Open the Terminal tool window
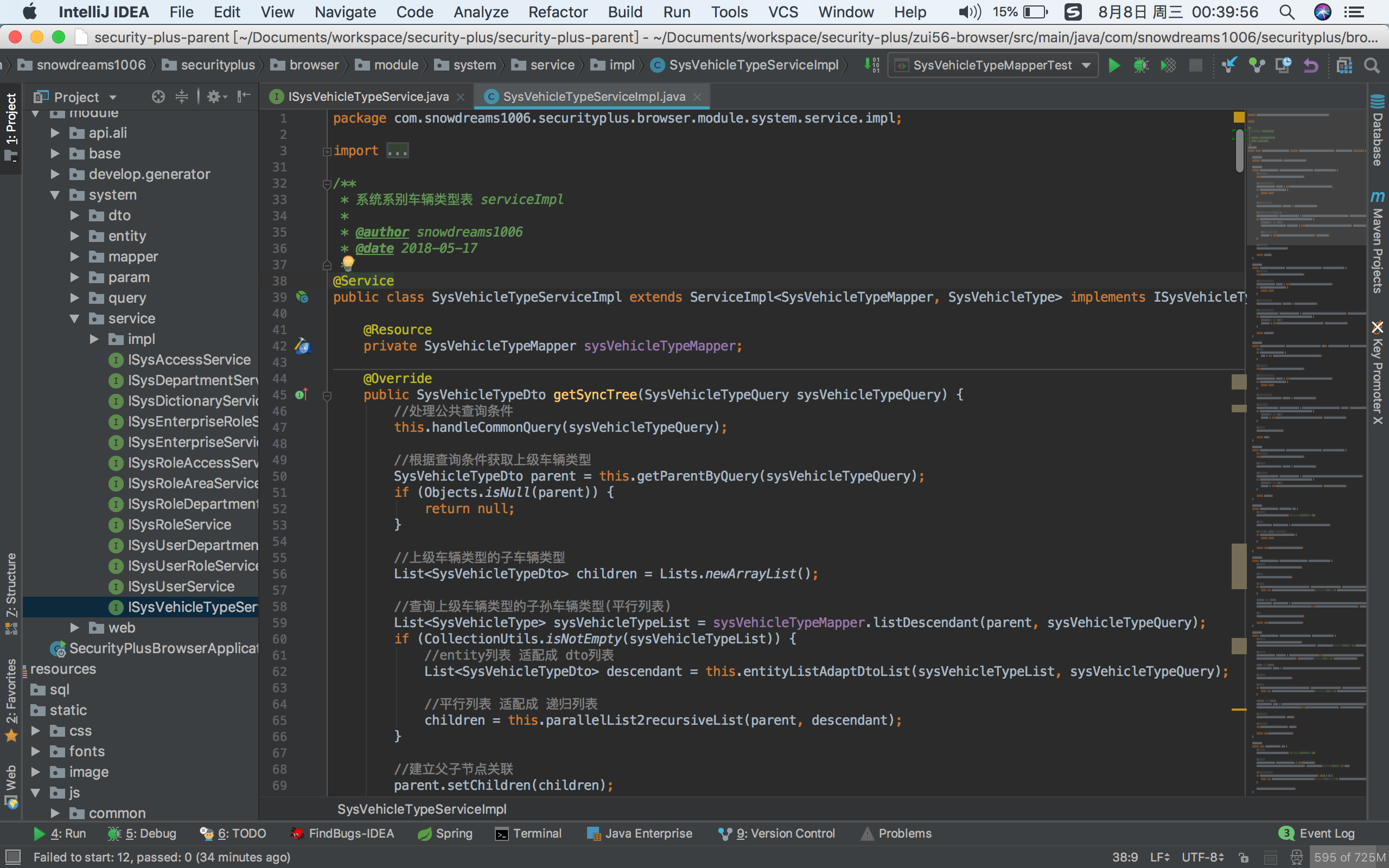Screen dimensions: 1389x868 tap(528, 834)
